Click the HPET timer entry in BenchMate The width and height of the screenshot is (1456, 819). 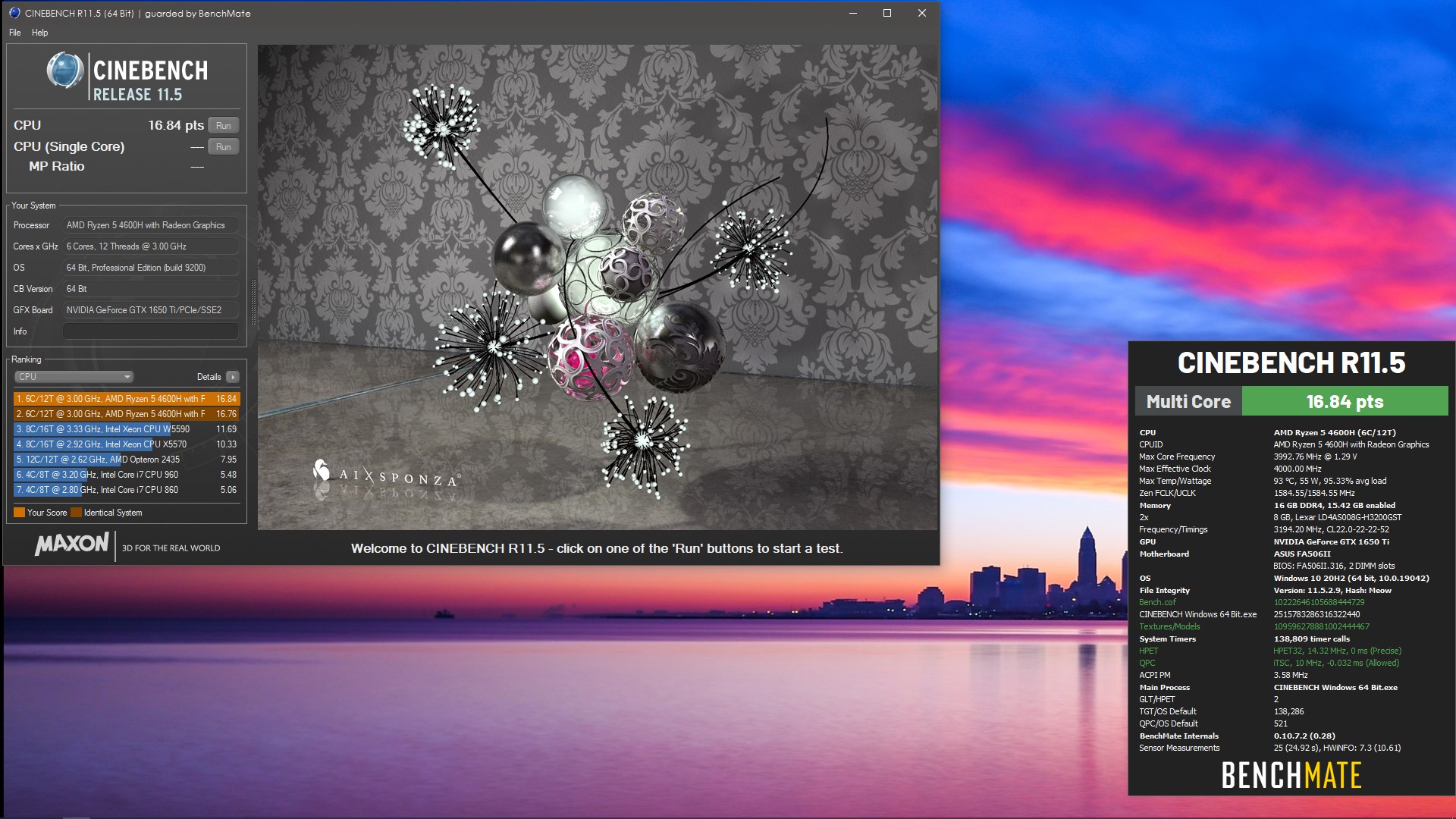(1148, 651)
